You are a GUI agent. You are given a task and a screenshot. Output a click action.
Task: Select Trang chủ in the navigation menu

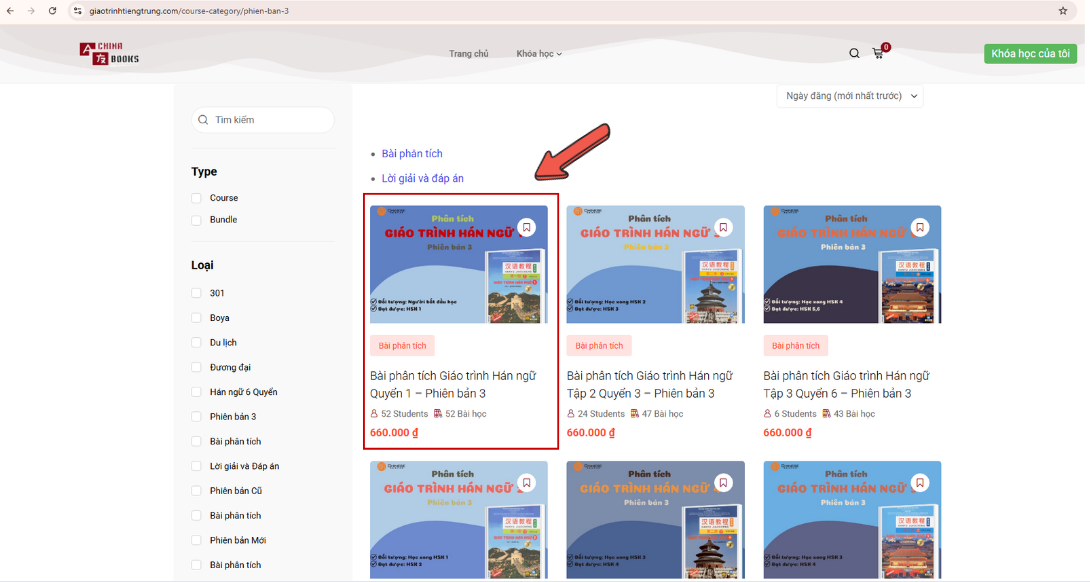pyautogui.click(x=469, y=53)
